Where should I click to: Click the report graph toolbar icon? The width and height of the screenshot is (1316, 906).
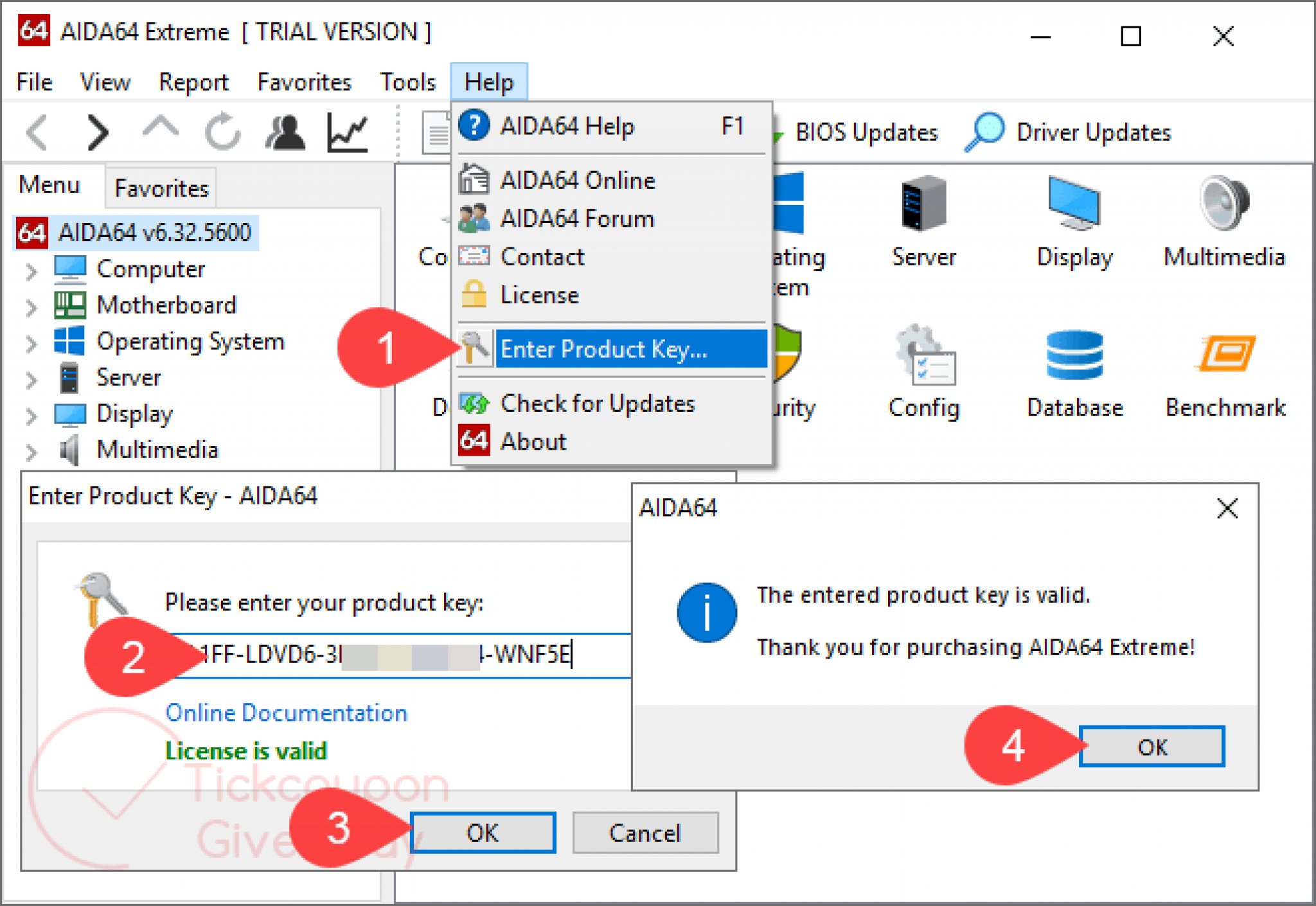[x=347, y=132]
